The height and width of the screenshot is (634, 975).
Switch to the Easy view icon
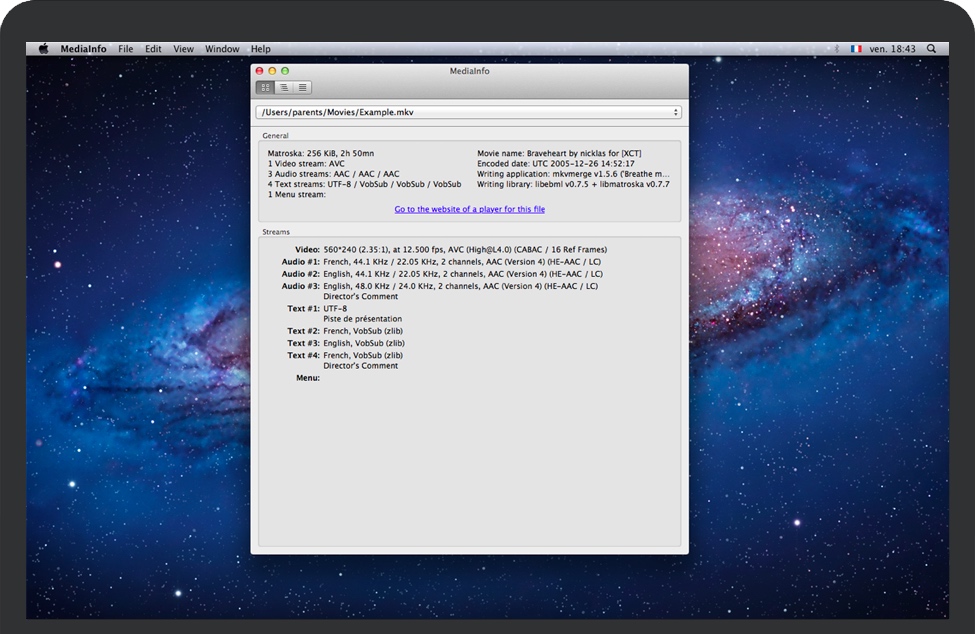tap(266, 88)
